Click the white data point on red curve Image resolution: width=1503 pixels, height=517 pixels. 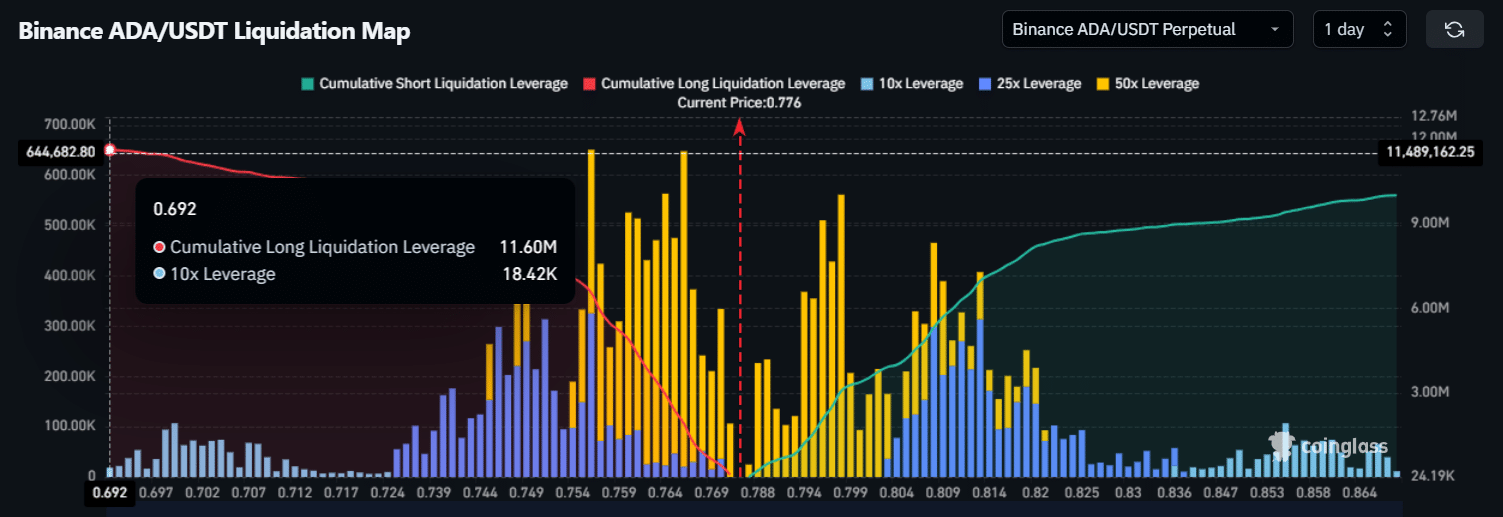pyautogui.click(x=110, y=150)
